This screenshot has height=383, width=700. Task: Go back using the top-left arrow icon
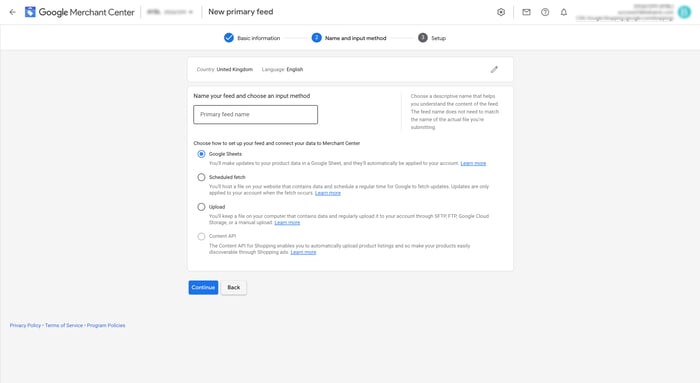click(x=12, y=12)
